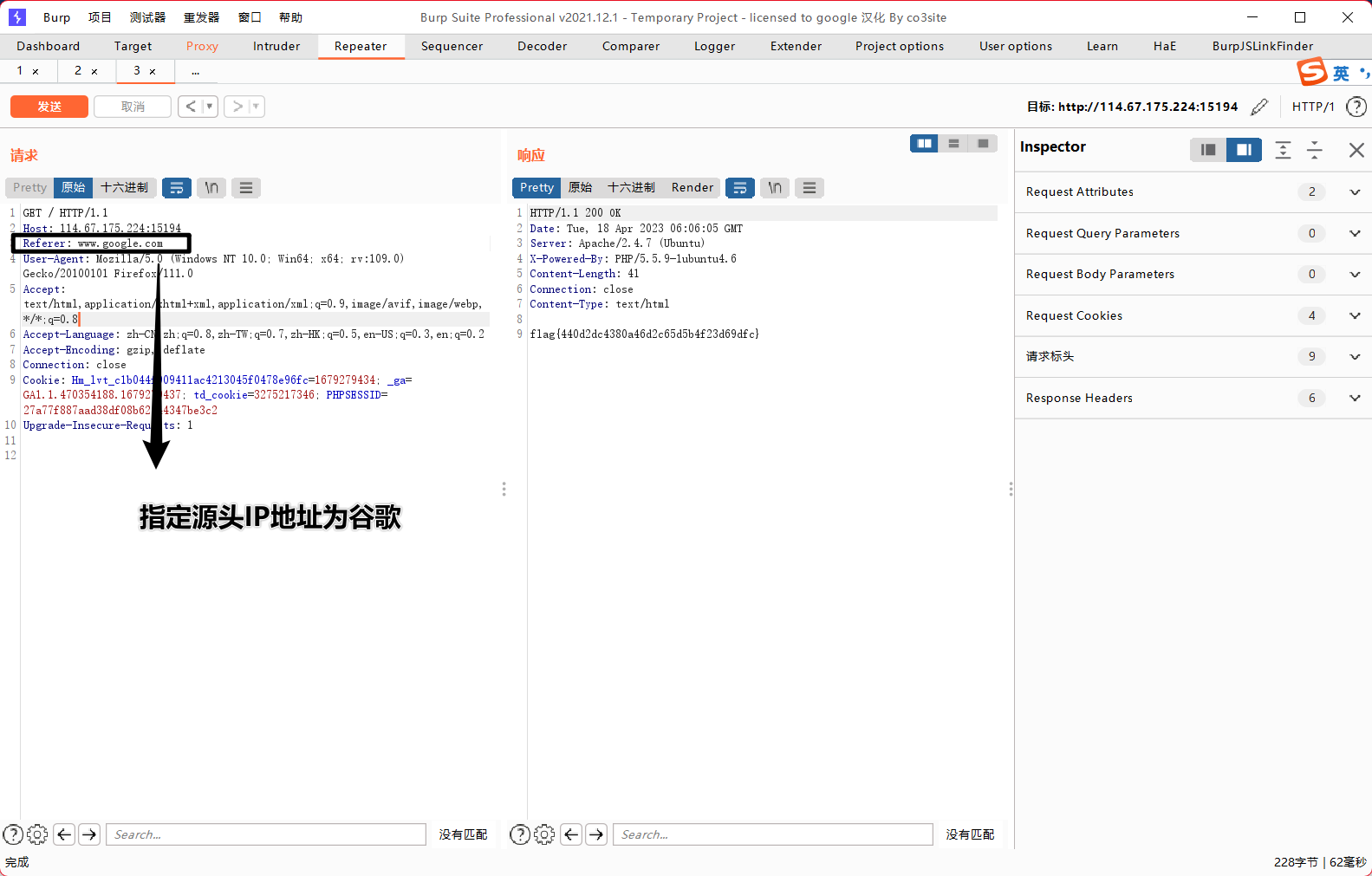1372x876 pixels.
Task: Open request search help icon
Action: (13, 834)
